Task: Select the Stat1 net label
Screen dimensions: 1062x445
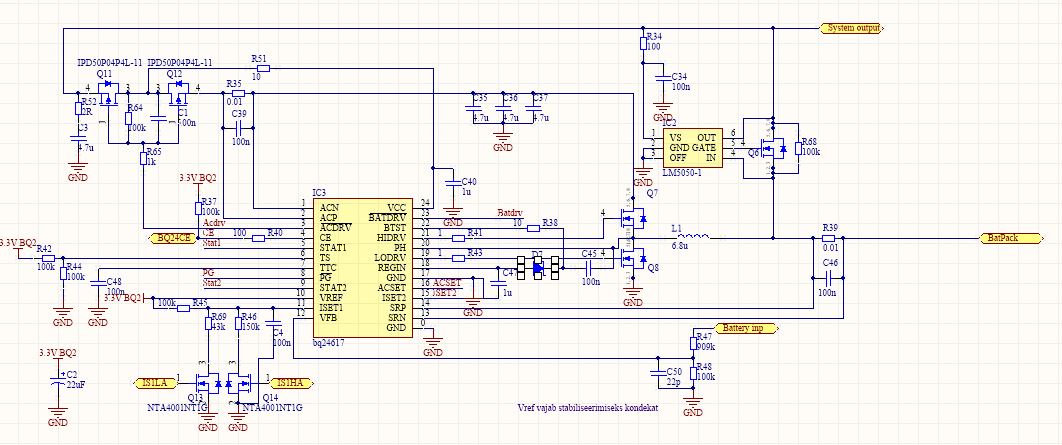Action: click(213, 242)
